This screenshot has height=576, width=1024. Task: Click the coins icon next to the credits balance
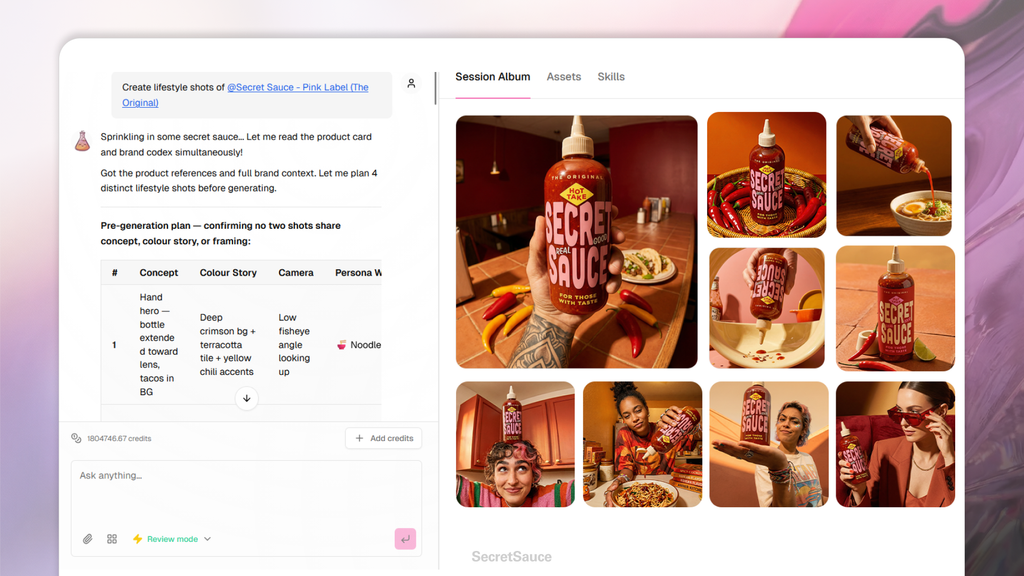coord(76,438)
